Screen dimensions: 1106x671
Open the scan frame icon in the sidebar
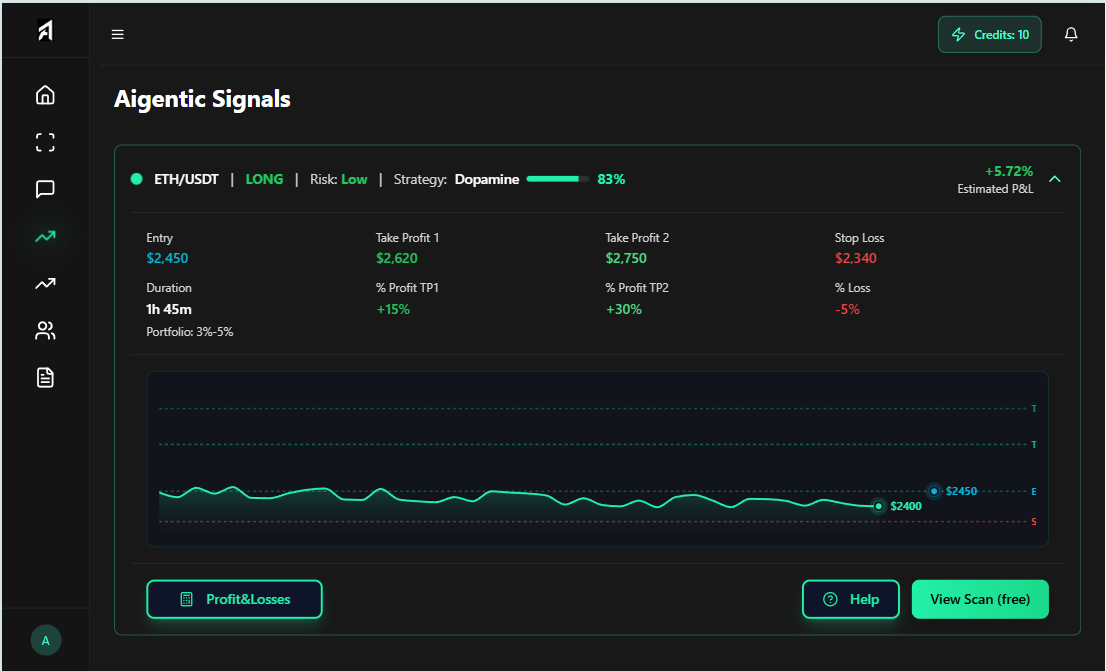tap(45, 142)
